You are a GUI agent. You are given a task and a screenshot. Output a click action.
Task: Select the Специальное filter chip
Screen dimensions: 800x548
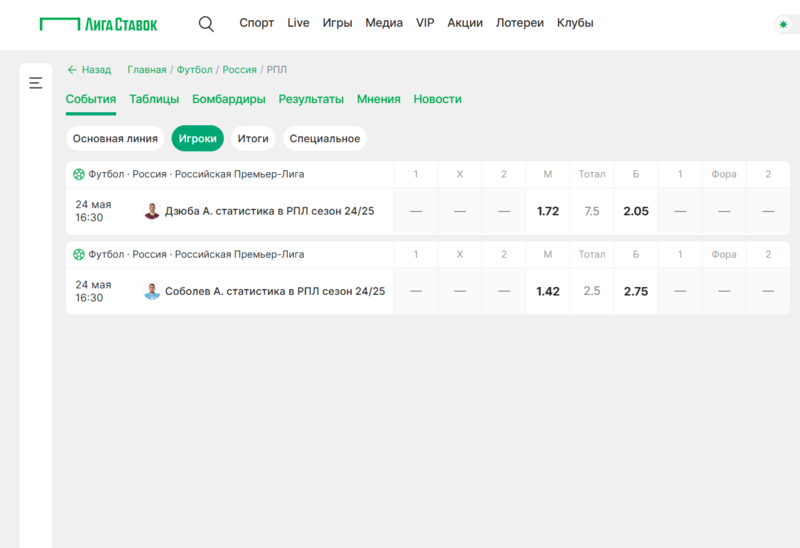tap(325, 139)
